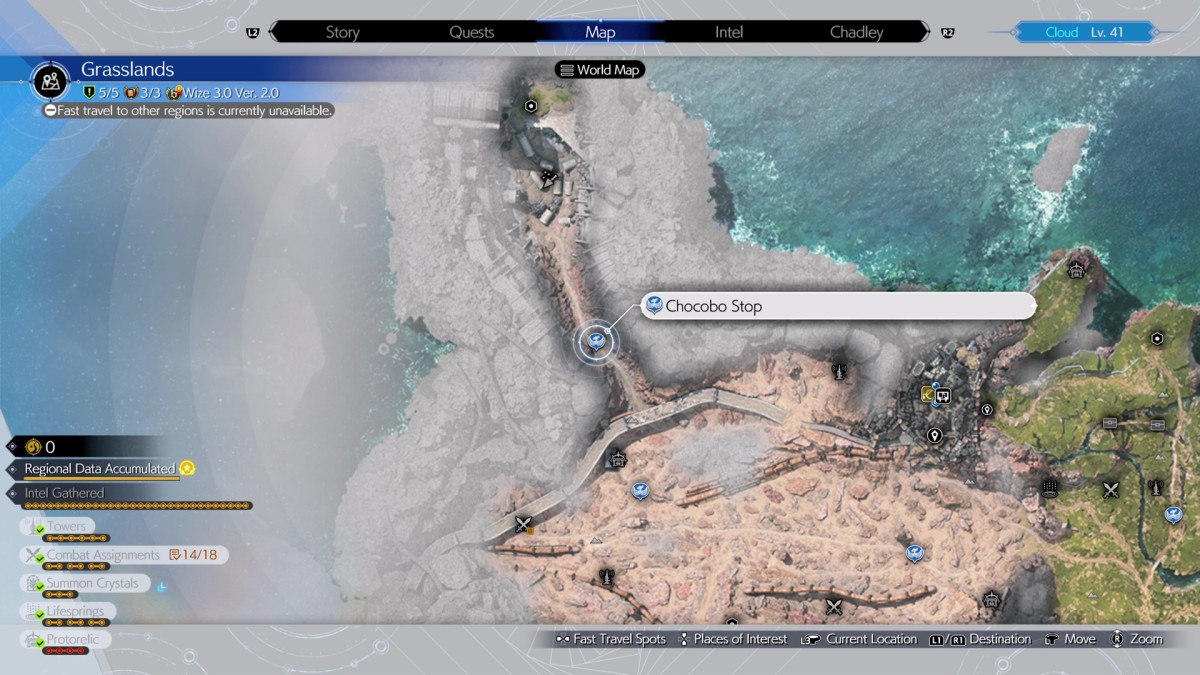The width and height of the screenshot is (1200, 675).
Task: Click Current Location in the bottom legend
Action: coord(859,639)
